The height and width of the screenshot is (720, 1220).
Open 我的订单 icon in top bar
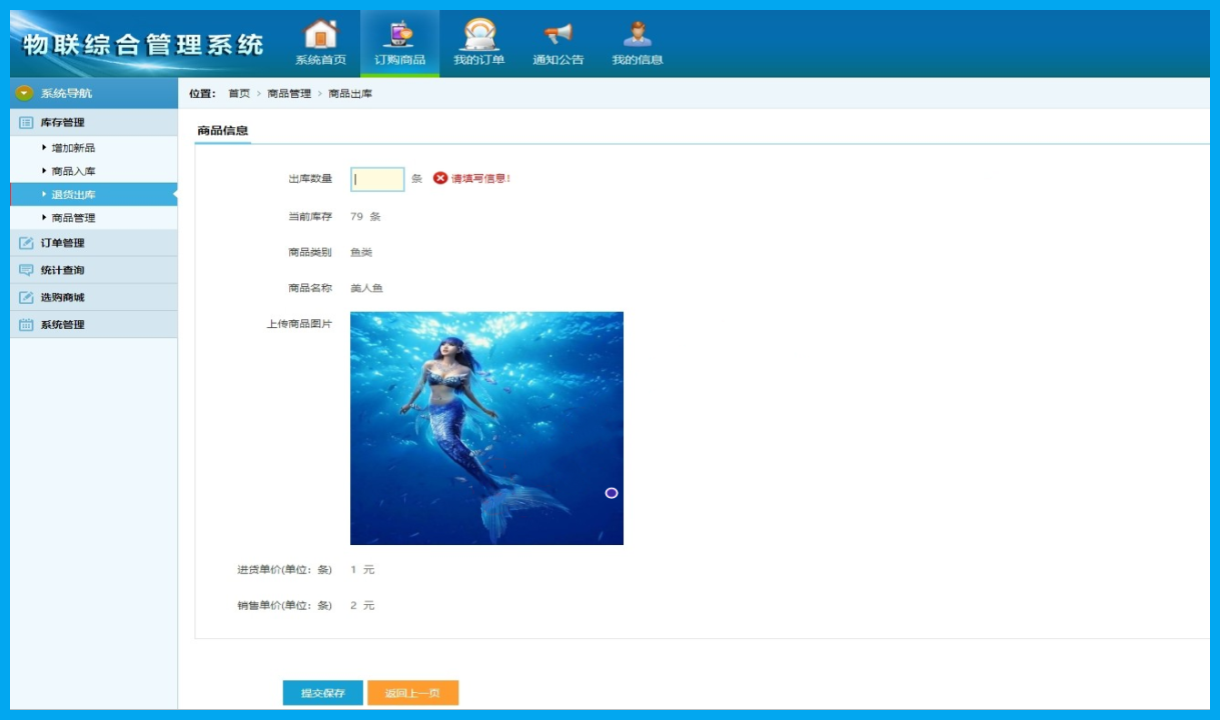(479, 34)
